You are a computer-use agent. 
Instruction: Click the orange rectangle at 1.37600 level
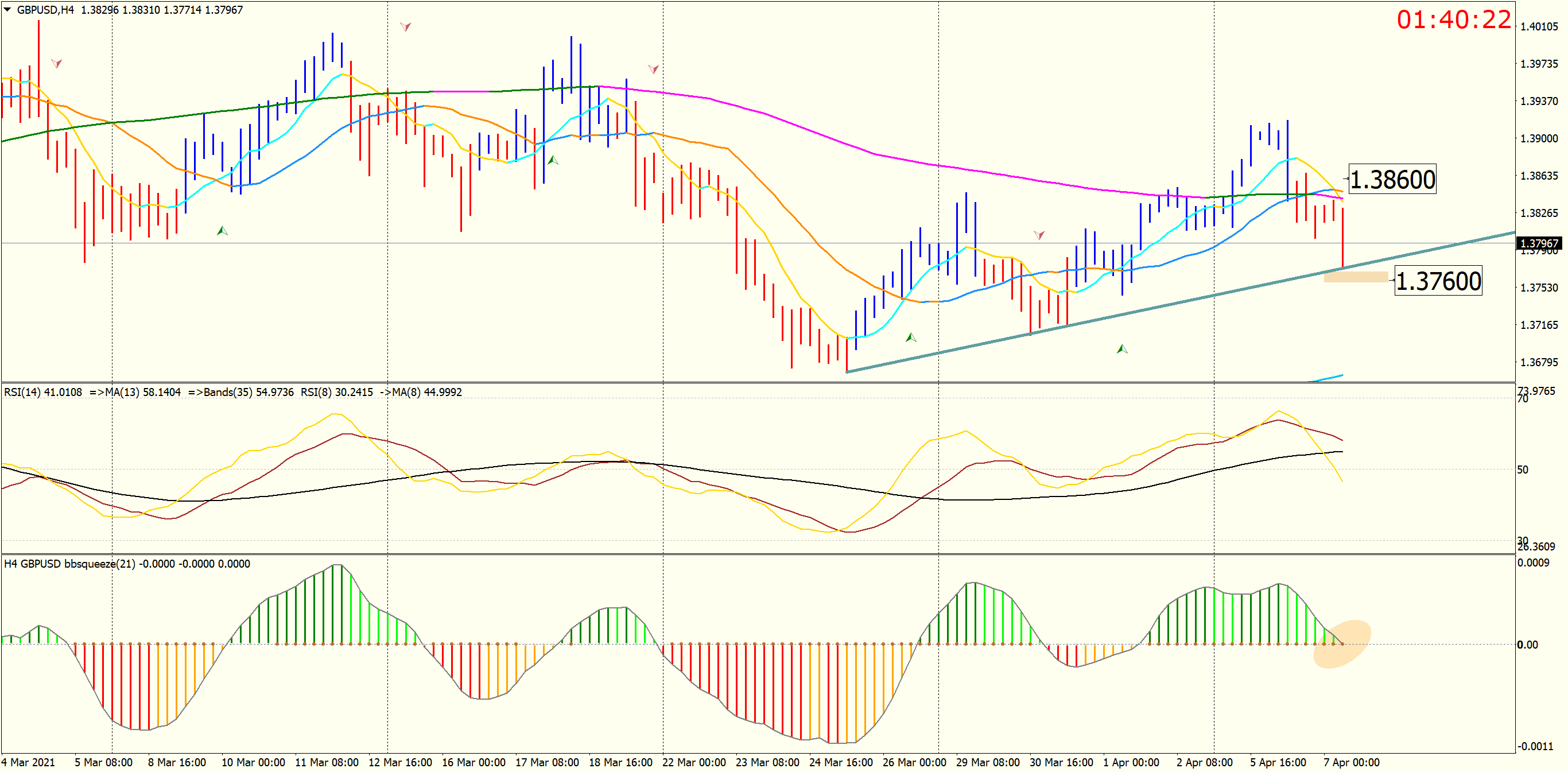(1356, 277)
